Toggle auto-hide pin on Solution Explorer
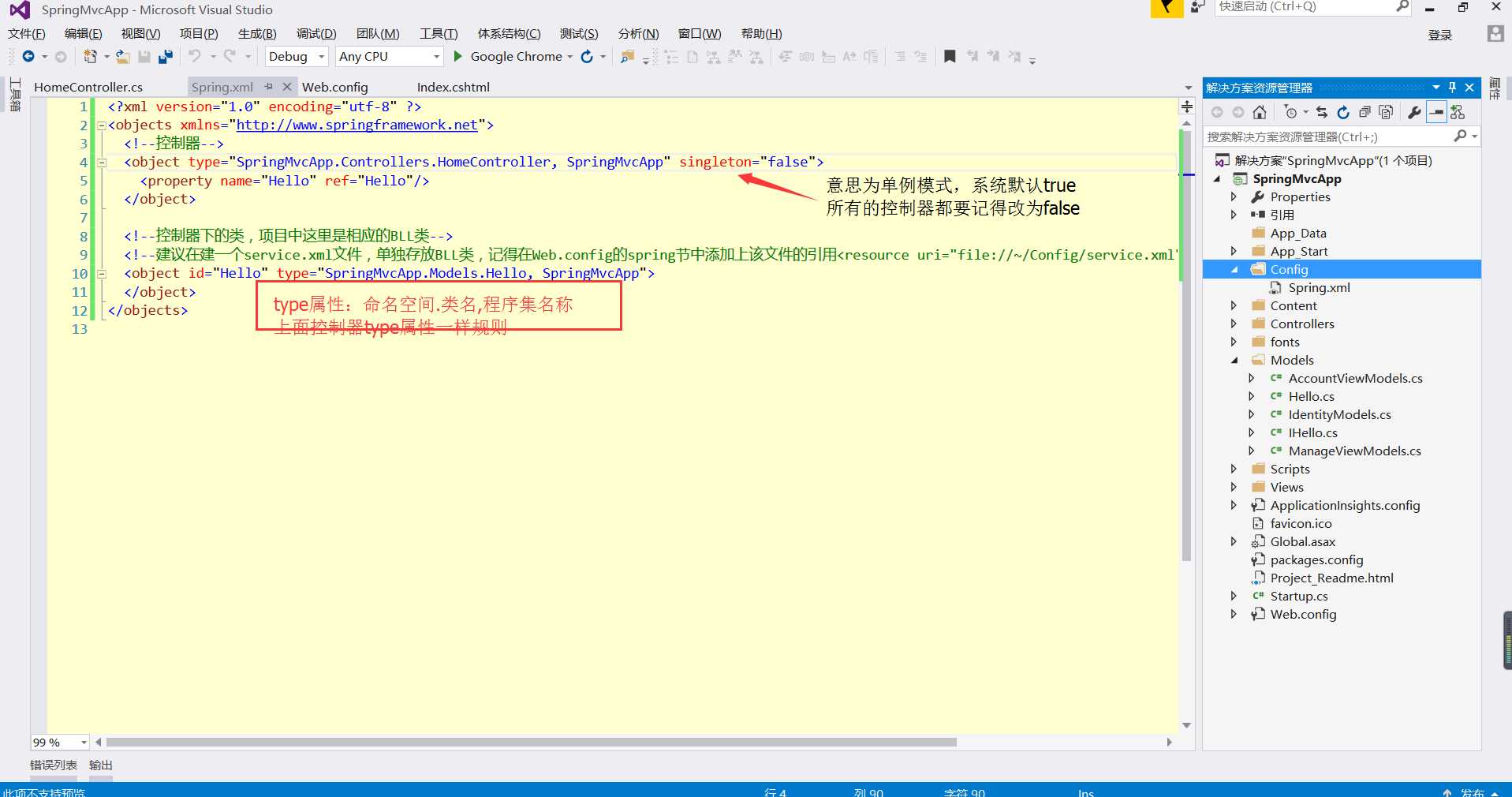The height and width of the screenshot is (797, 1512). click(x=1452, y=88)
